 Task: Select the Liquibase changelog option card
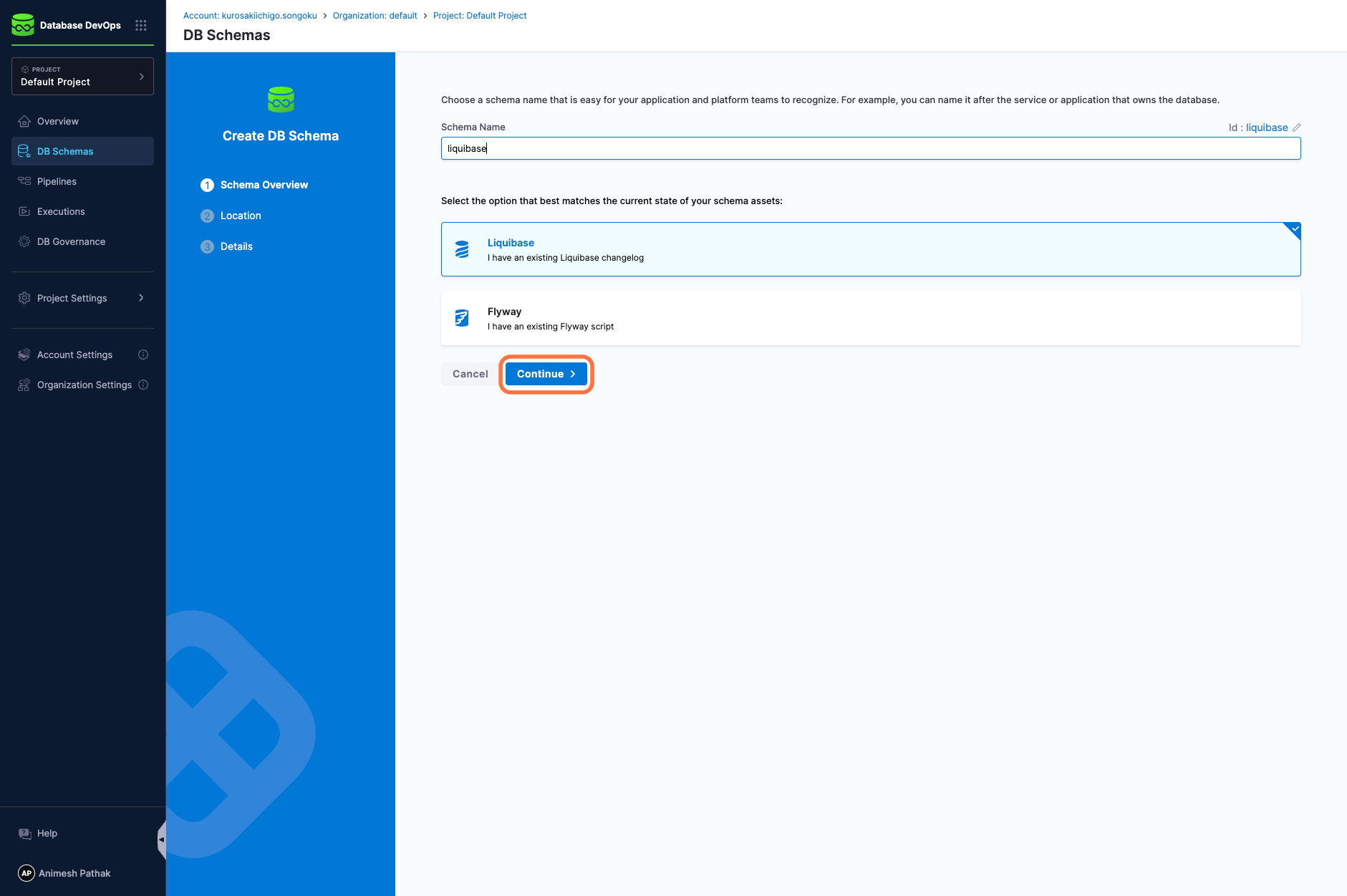pos(871,249)
